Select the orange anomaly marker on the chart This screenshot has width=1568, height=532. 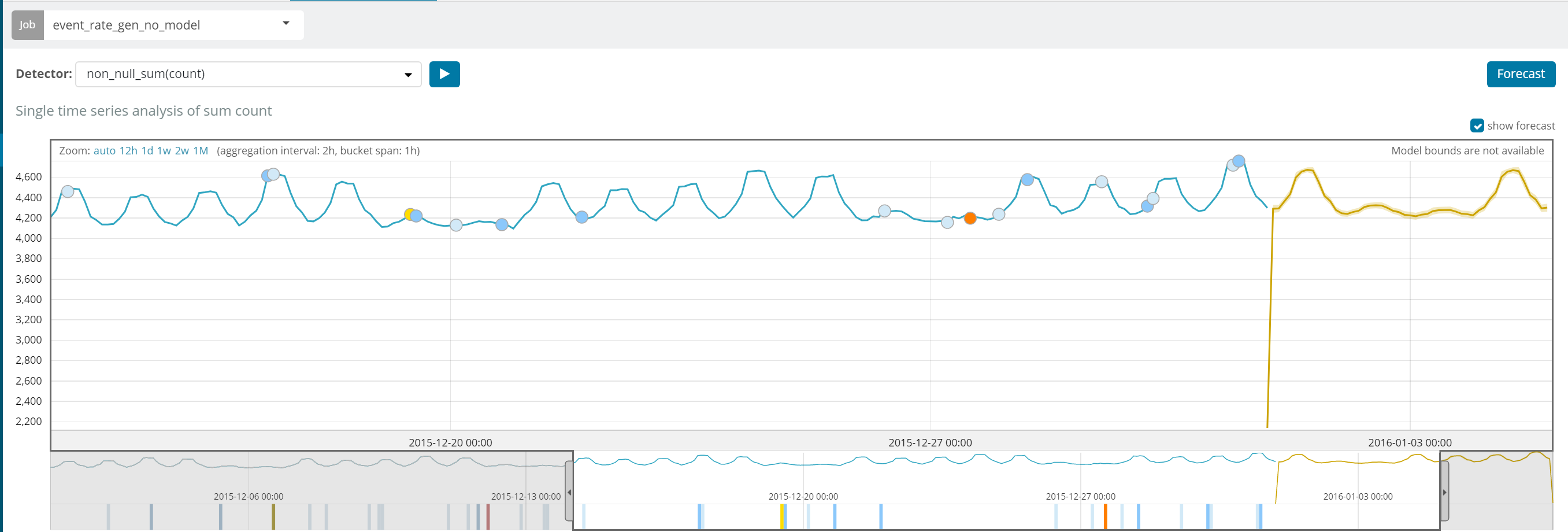970,218
